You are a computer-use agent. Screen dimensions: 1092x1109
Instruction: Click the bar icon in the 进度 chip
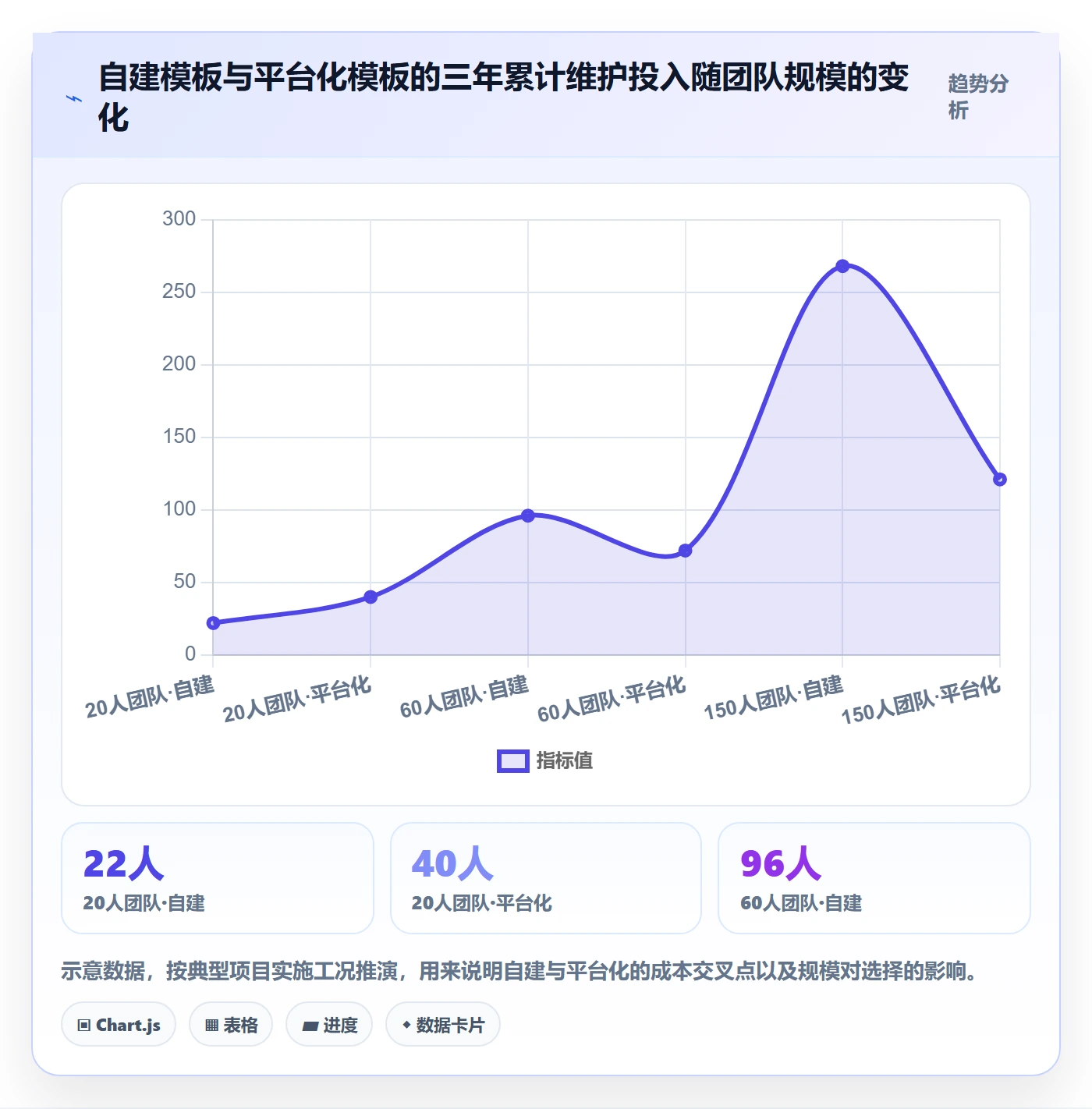[x=310, y=1026]
